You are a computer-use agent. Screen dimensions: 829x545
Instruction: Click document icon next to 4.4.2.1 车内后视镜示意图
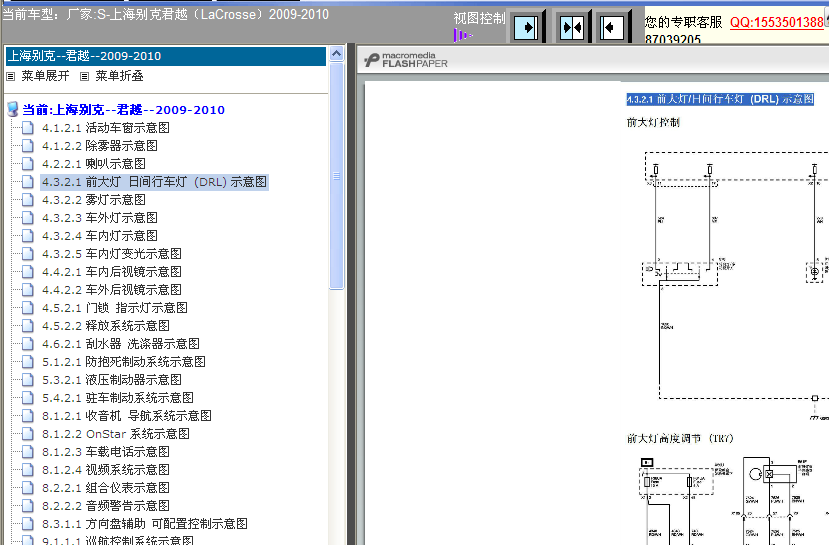tap(28, 271)
